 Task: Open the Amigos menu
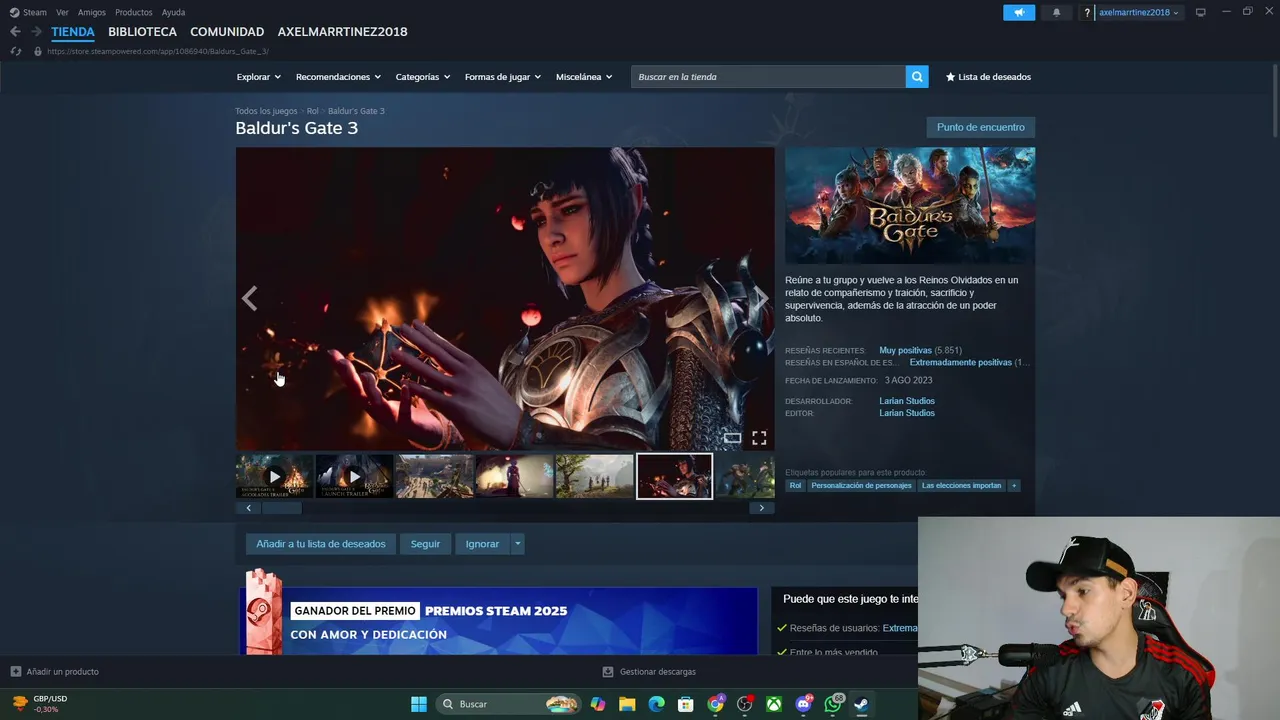pyautogui.click(x=92, y=12)
